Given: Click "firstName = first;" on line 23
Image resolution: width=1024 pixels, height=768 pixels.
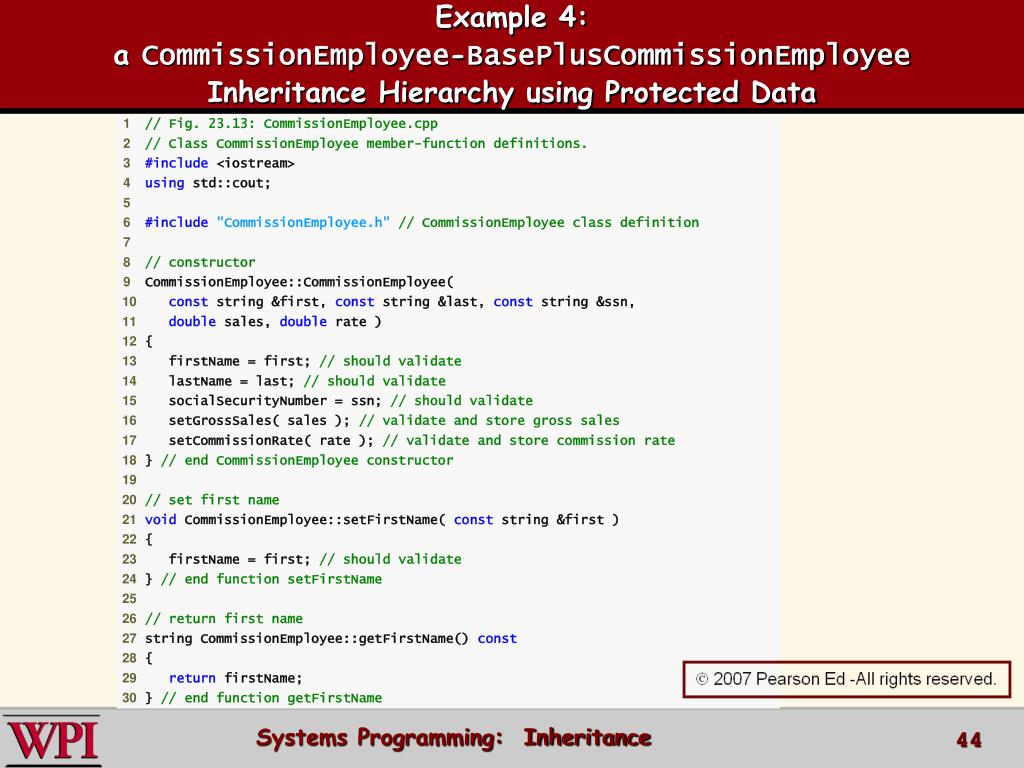Looking at the screenshot, I should 240,559.
